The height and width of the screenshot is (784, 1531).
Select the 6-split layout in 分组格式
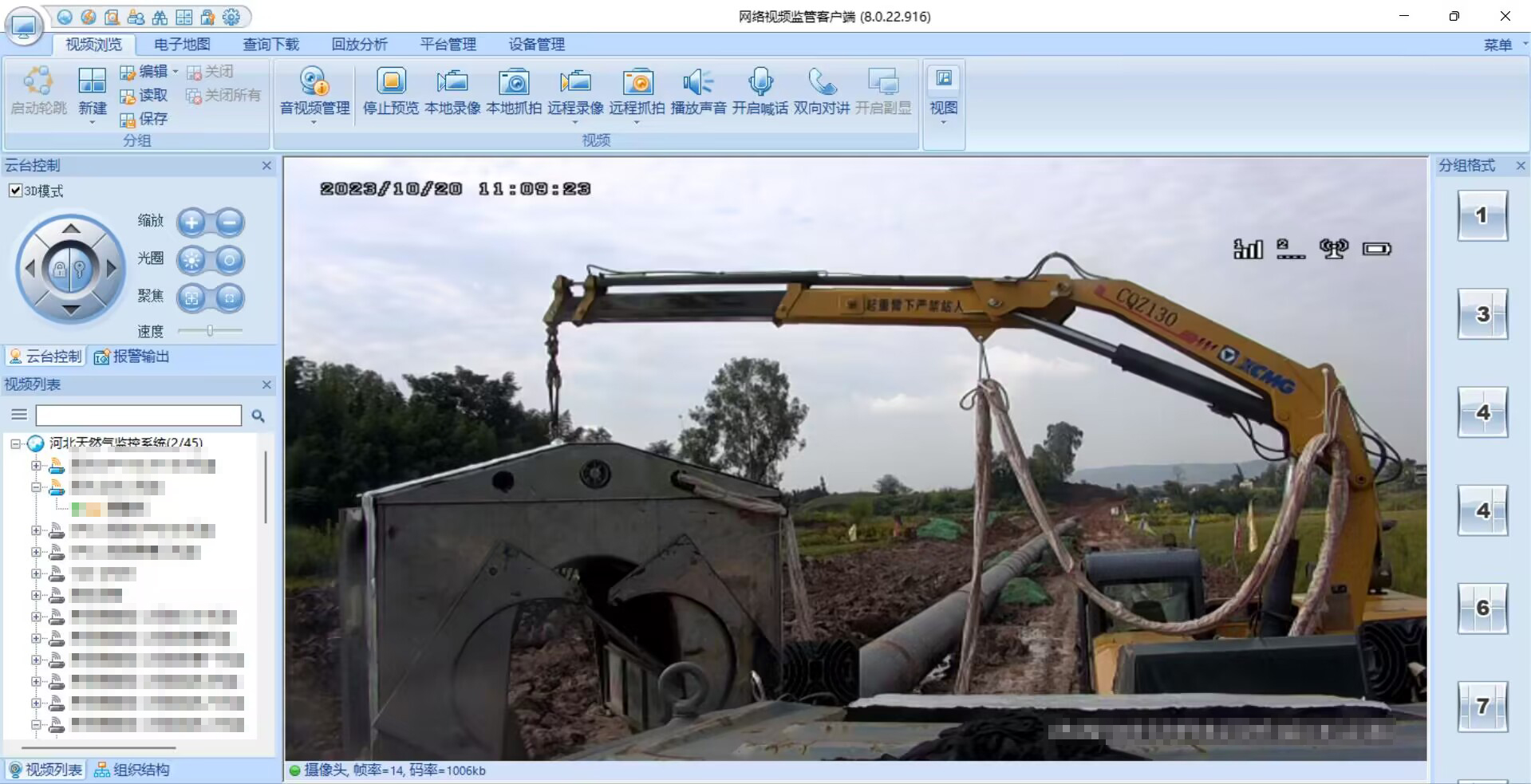1482,609
